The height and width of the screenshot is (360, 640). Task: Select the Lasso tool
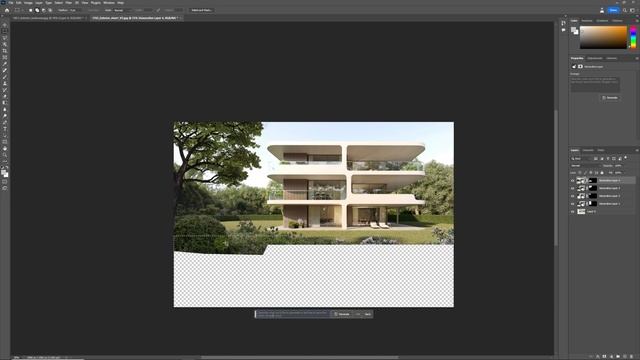(x=5, y=38)
